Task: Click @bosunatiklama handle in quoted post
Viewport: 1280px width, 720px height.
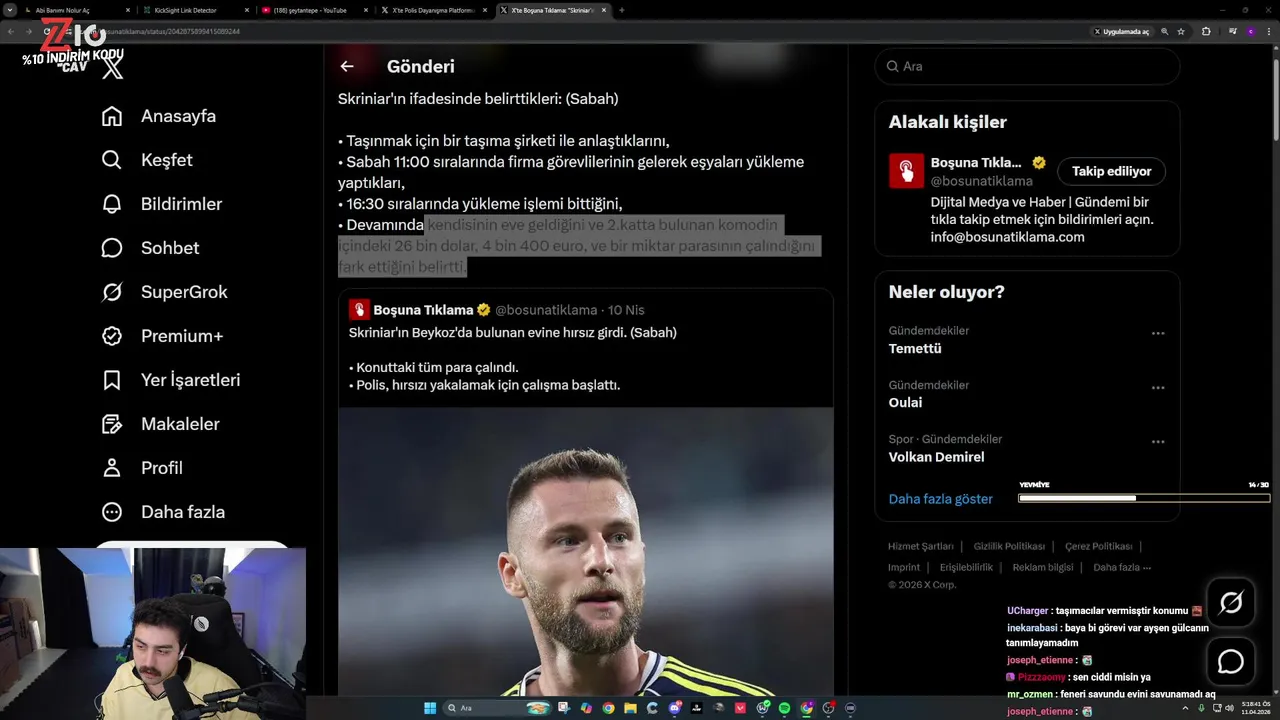Action: pyautogui.click(x=546, y=310)
